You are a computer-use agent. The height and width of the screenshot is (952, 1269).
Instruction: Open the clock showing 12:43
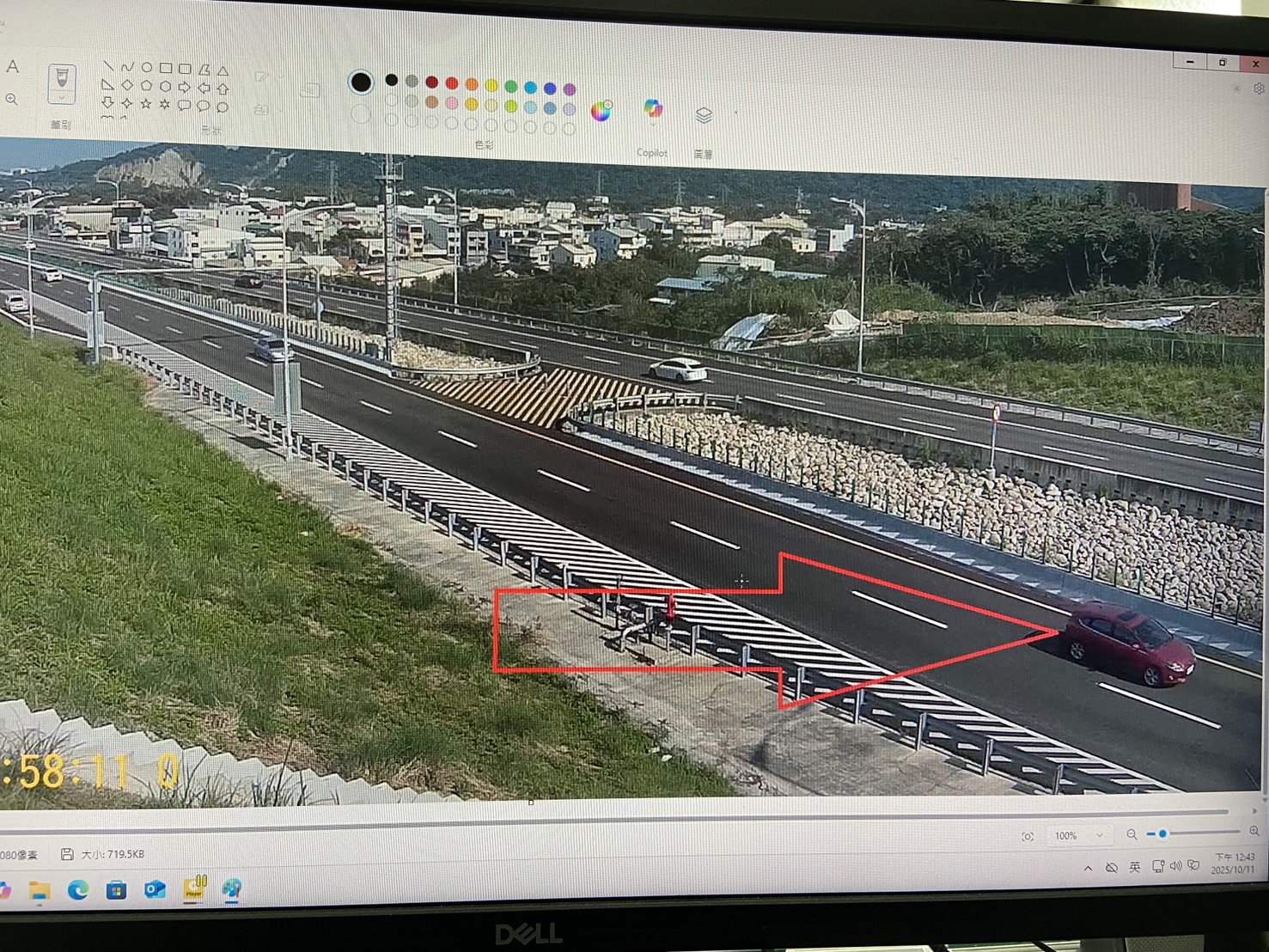coord(1234,863)
